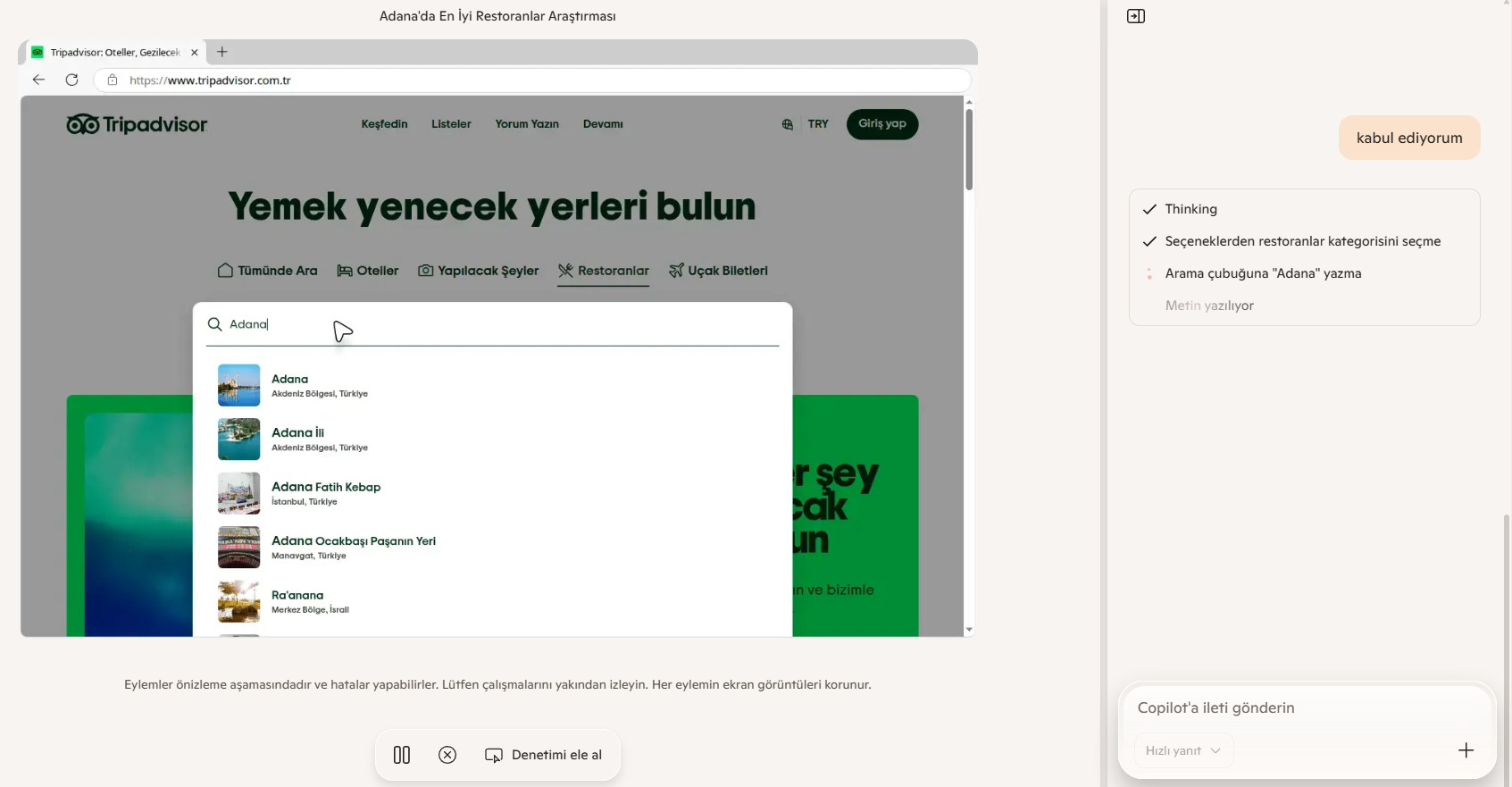Screen dimensions: 1512x787
Task: Select Adana İli suggestion
Action: 492,440
